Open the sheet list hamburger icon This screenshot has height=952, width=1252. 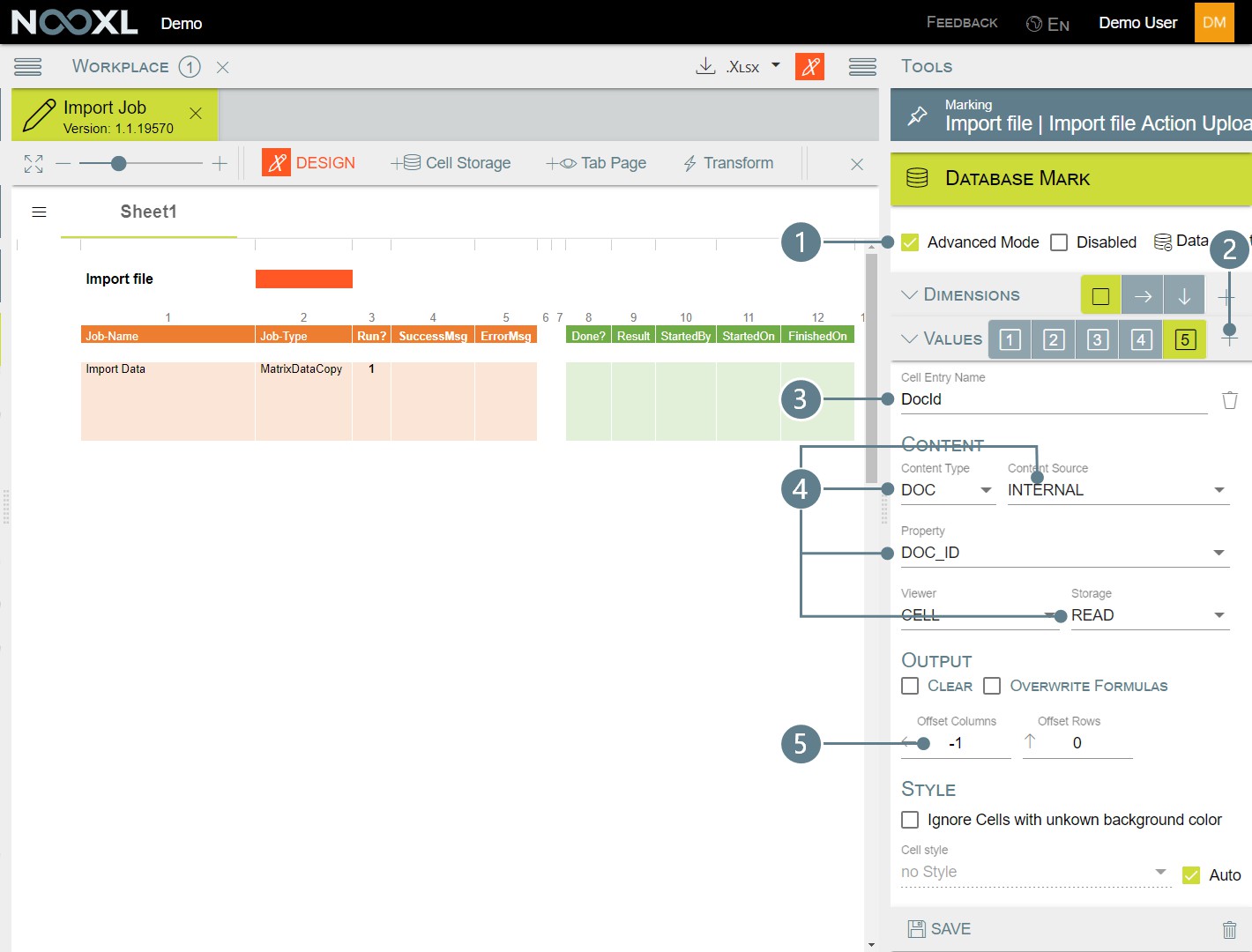[39, 212]
